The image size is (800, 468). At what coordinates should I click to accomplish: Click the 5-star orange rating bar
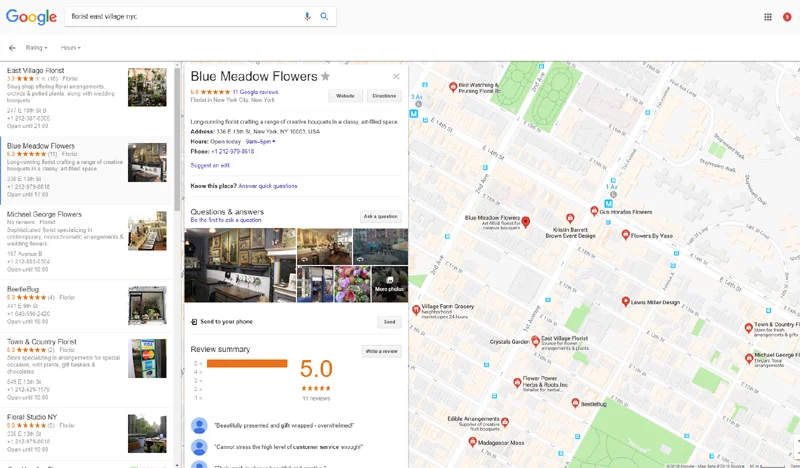[247, 363]
